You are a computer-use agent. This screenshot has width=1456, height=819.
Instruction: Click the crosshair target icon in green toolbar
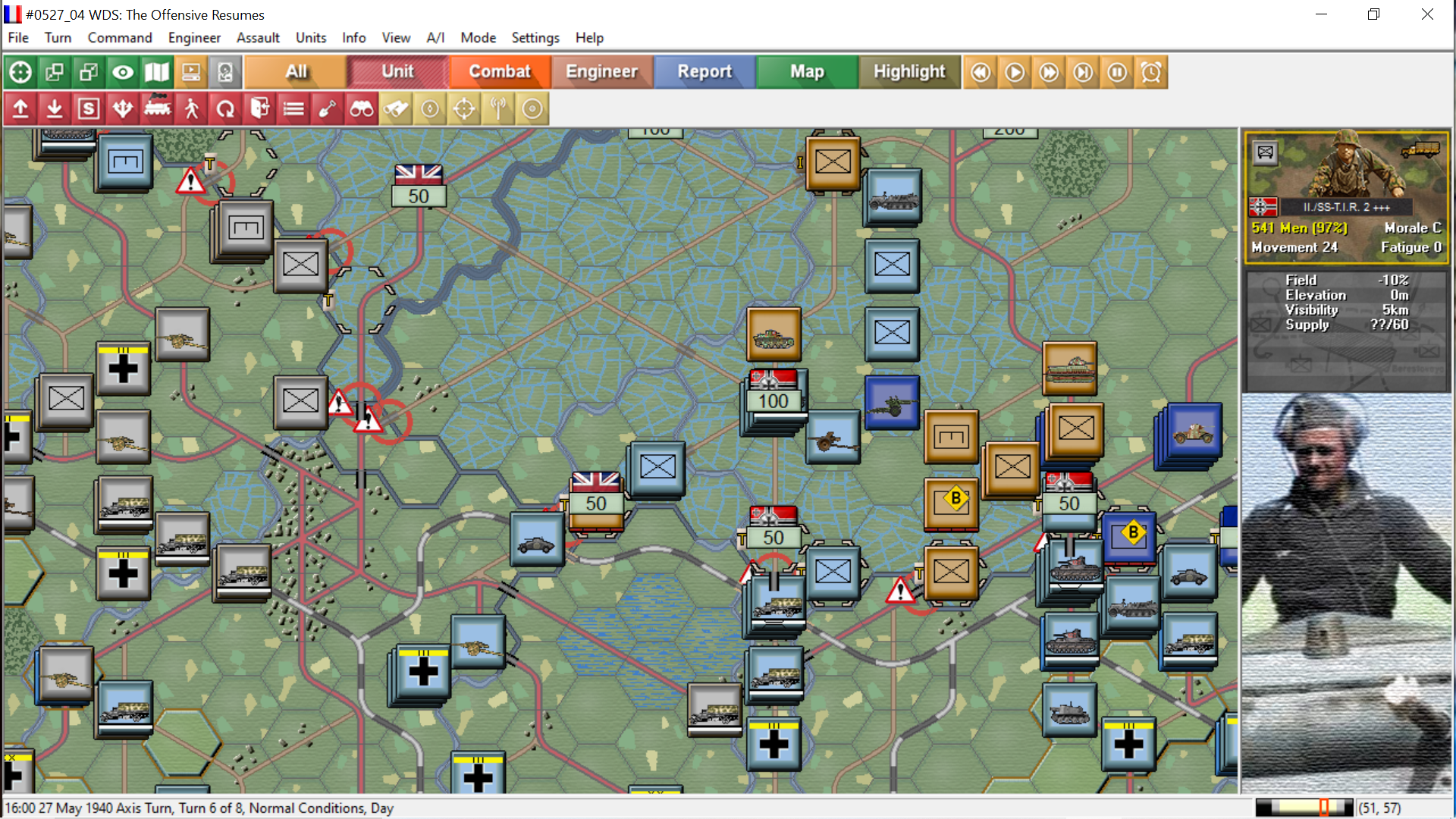coord(20,72)
